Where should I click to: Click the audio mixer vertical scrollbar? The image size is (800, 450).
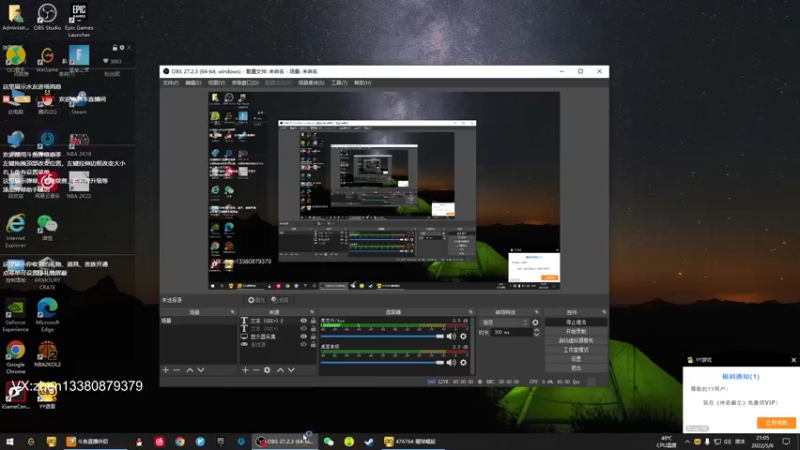tap(472, 346)
